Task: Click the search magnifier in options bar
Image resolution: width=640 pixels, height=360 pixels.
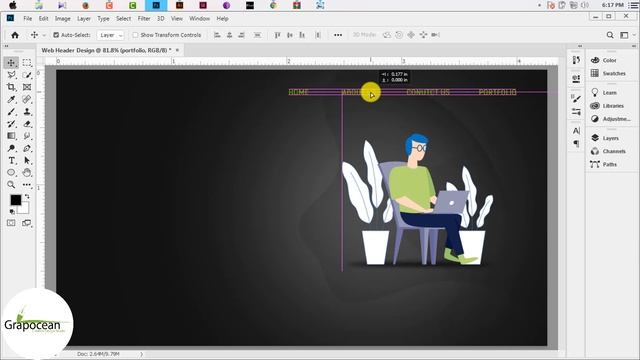Action: (610, 35)
